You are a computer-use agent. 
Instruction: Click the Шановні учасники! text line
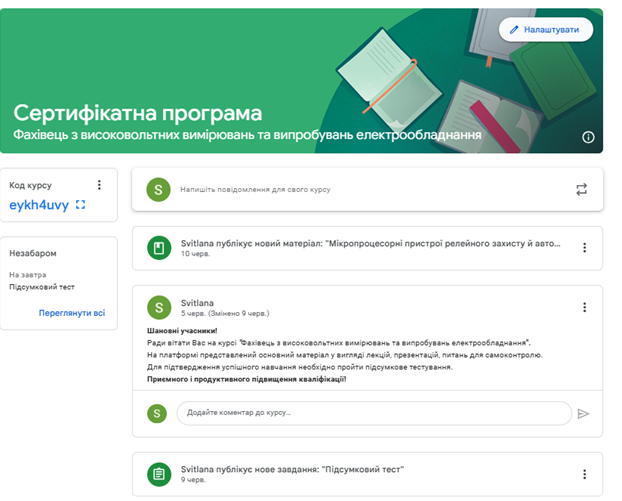182,330
